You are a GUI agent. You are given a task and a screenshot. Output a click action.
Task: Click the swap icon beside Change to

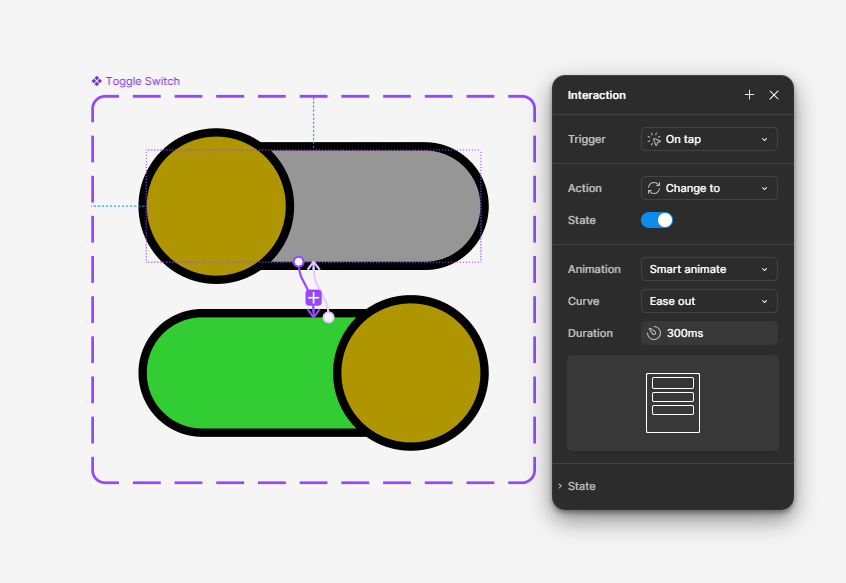click(654, 188)
